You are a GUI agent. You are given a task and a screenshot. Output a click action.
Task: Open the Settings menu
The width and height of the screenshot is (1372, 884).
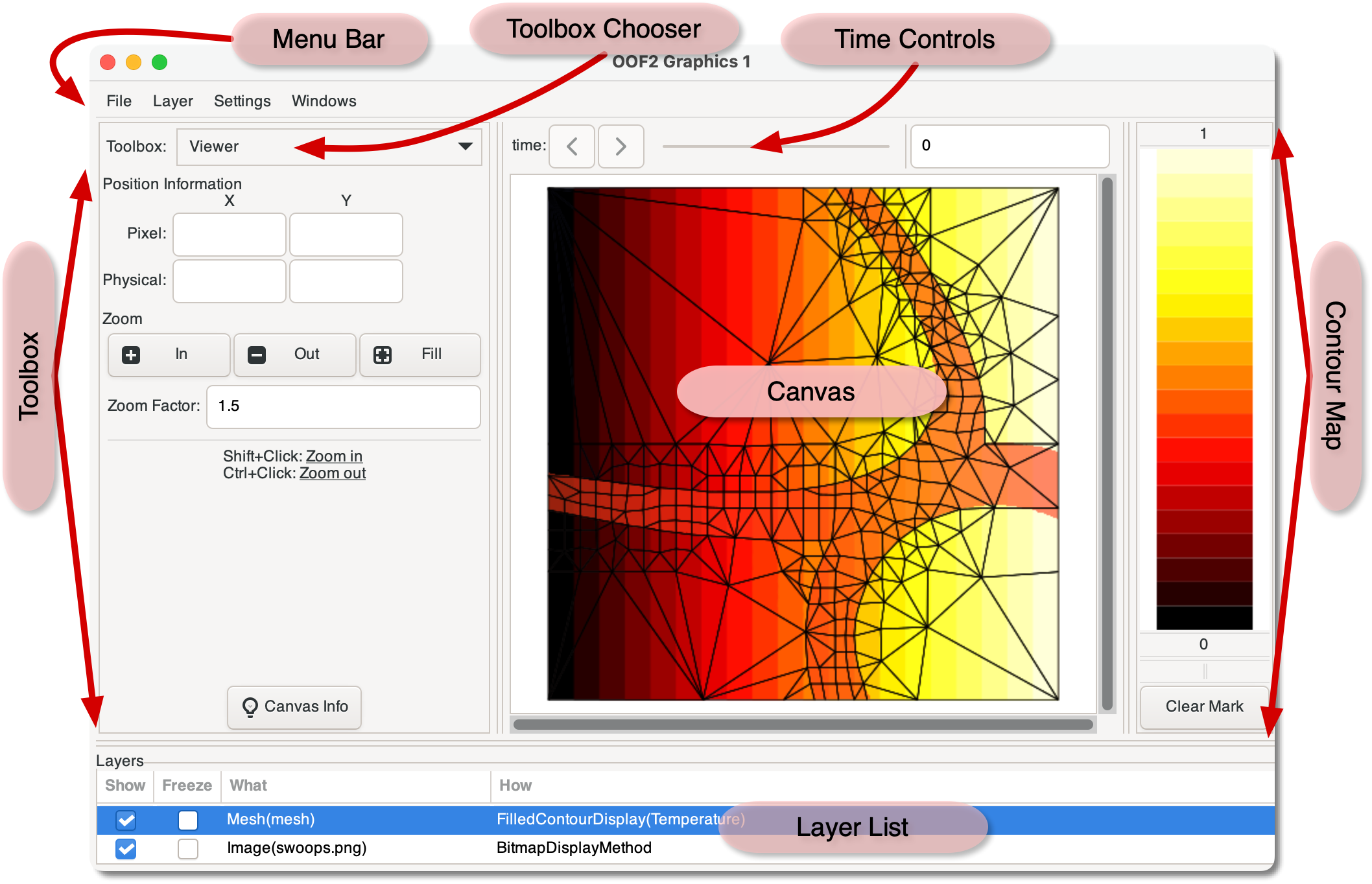point(242,101)
